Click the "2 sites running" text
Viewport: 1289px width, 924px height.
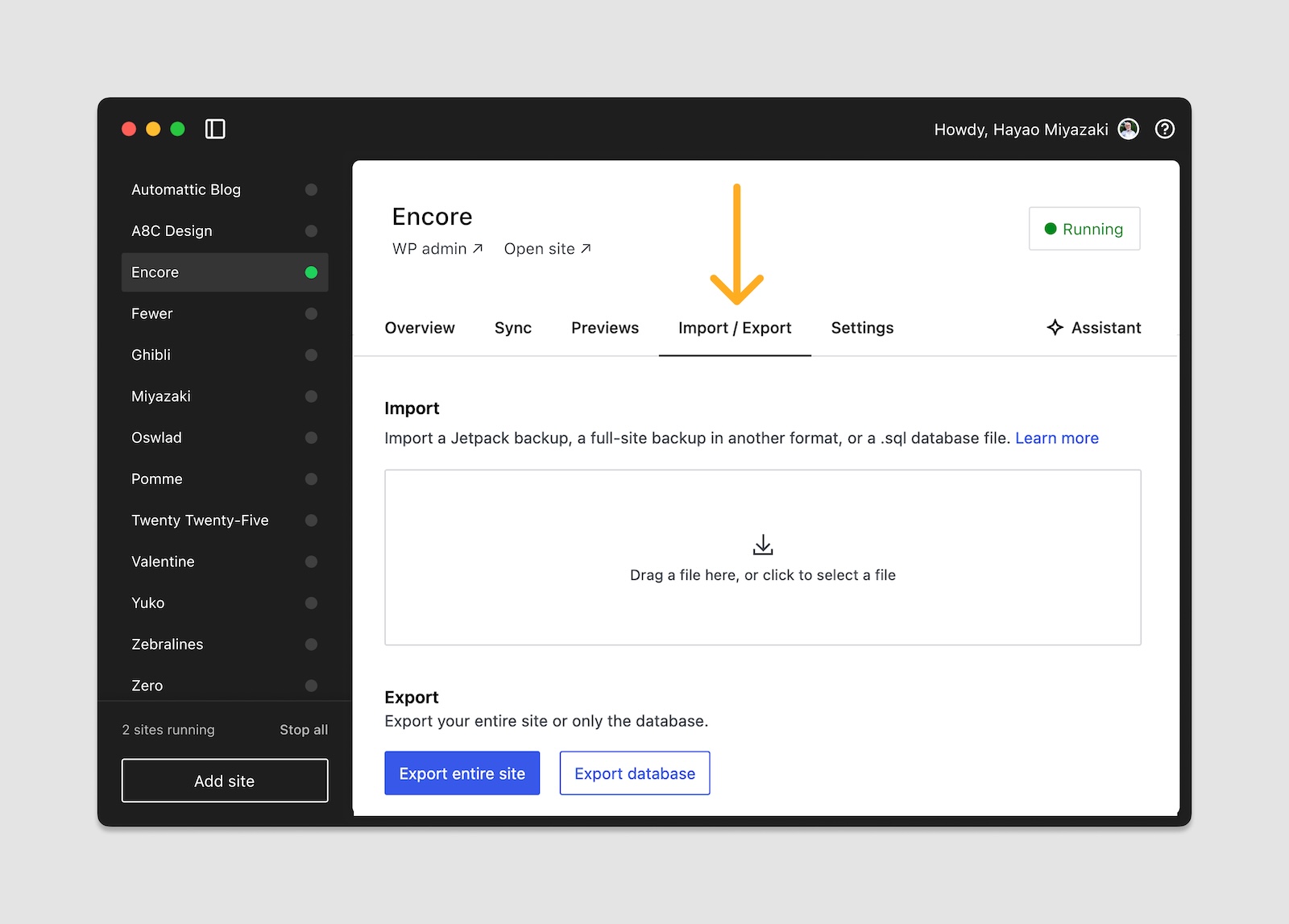coord(168,730)
